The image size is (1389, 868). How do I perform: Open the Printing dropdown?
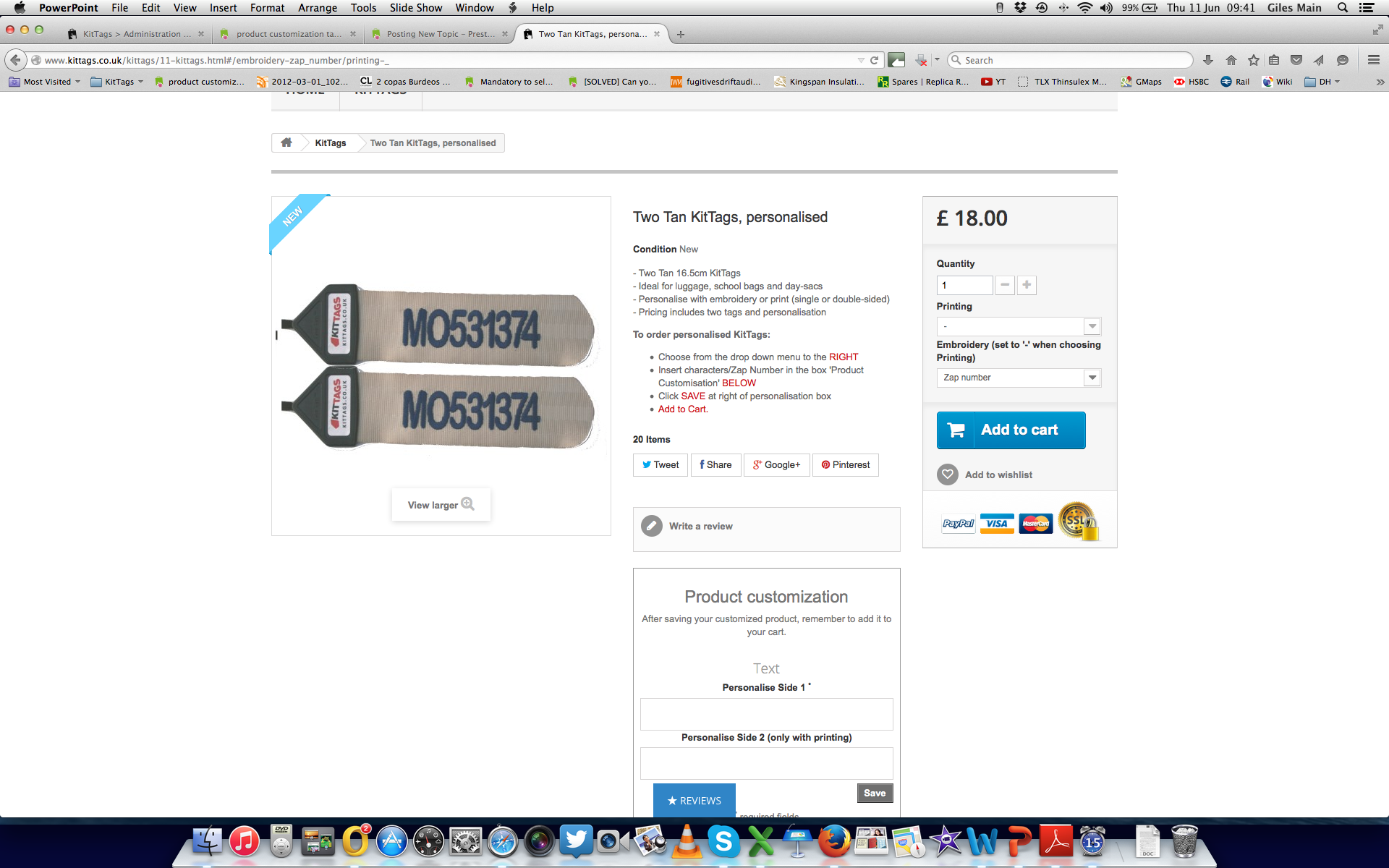(x=1019, y=326)
